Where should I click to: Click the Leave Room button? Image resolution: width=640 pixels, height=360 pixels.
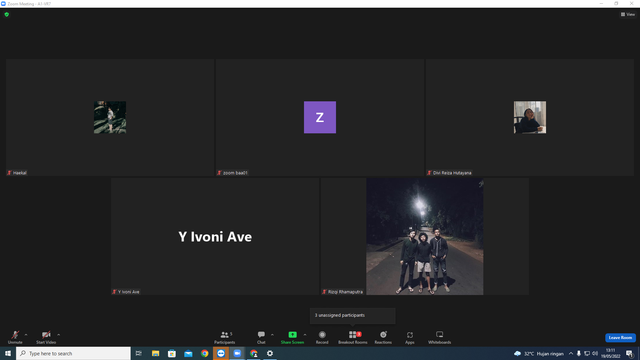pyautogui.click(x=620, y=338)
